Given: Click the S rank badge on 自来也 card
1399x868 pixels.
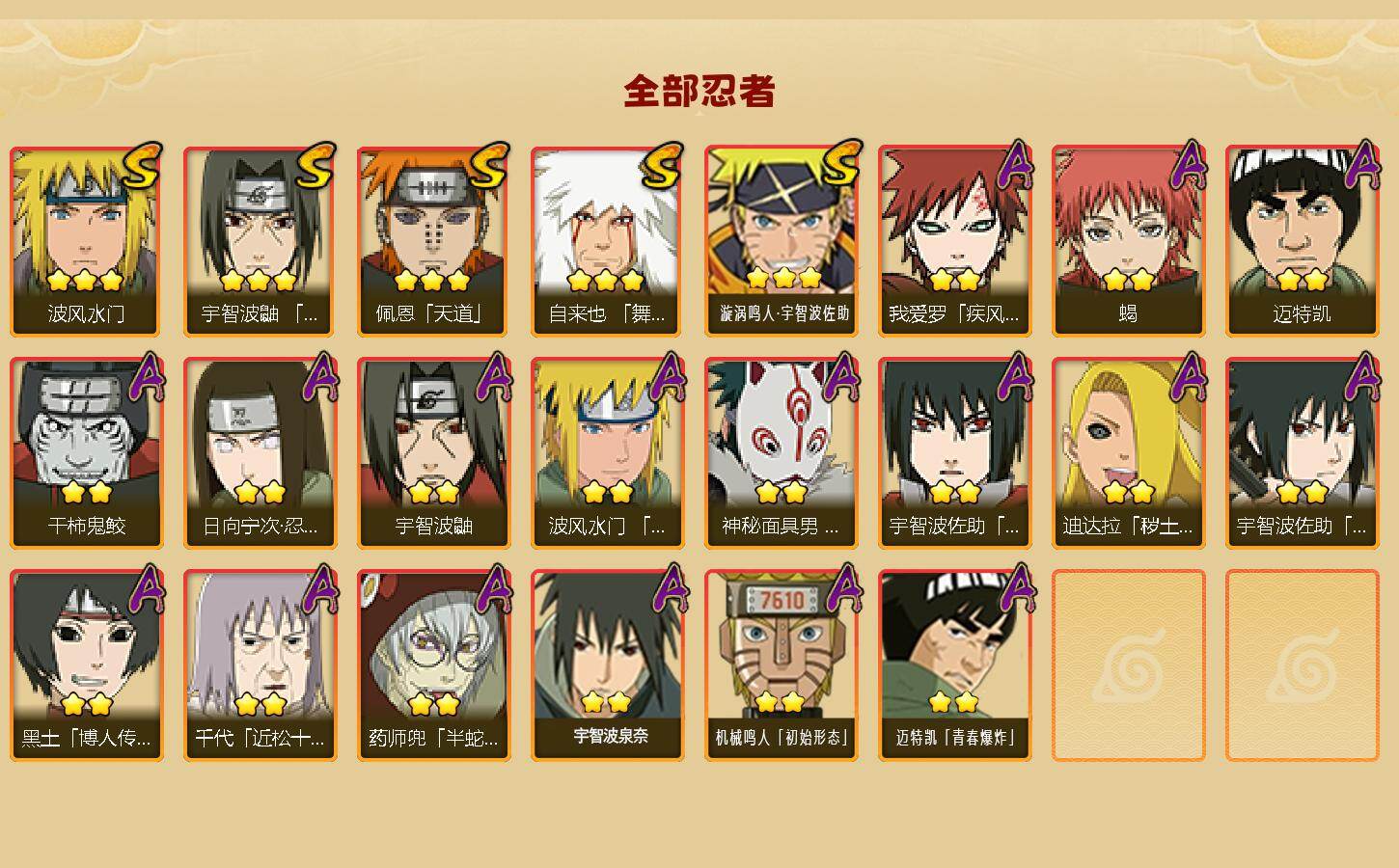Looking at the screenshot, I should (x=663, y=167).
